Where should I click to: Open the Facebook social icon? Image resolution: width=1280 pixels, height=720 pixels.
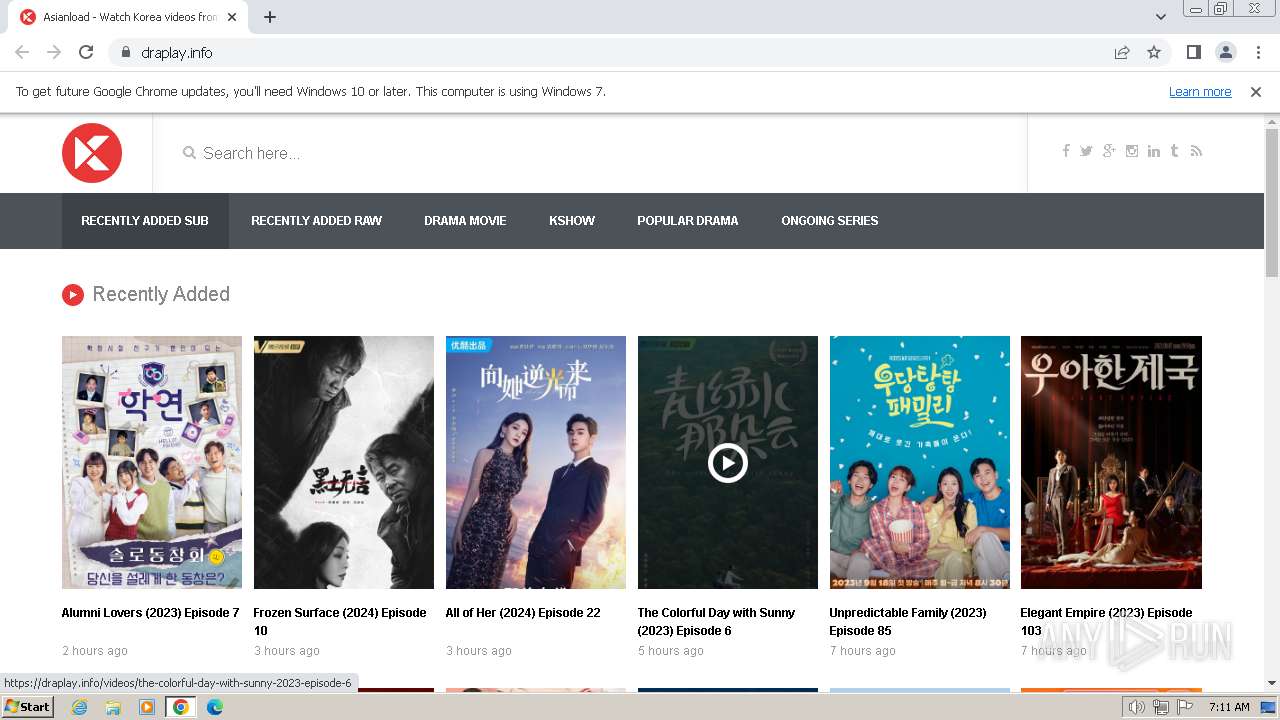(x=1066, y=151)
